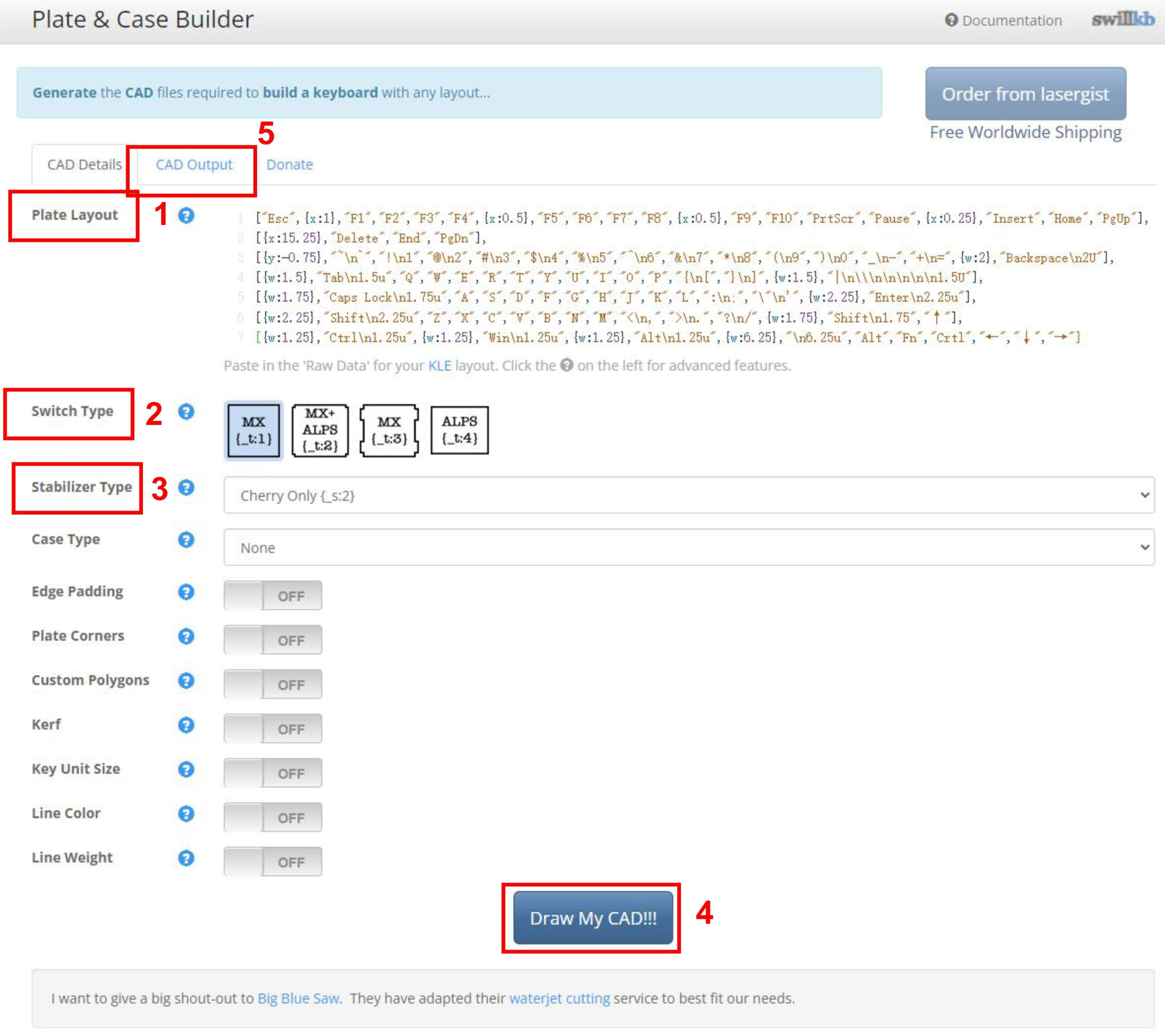Open help icon for Line Weight

pos(186,858)
